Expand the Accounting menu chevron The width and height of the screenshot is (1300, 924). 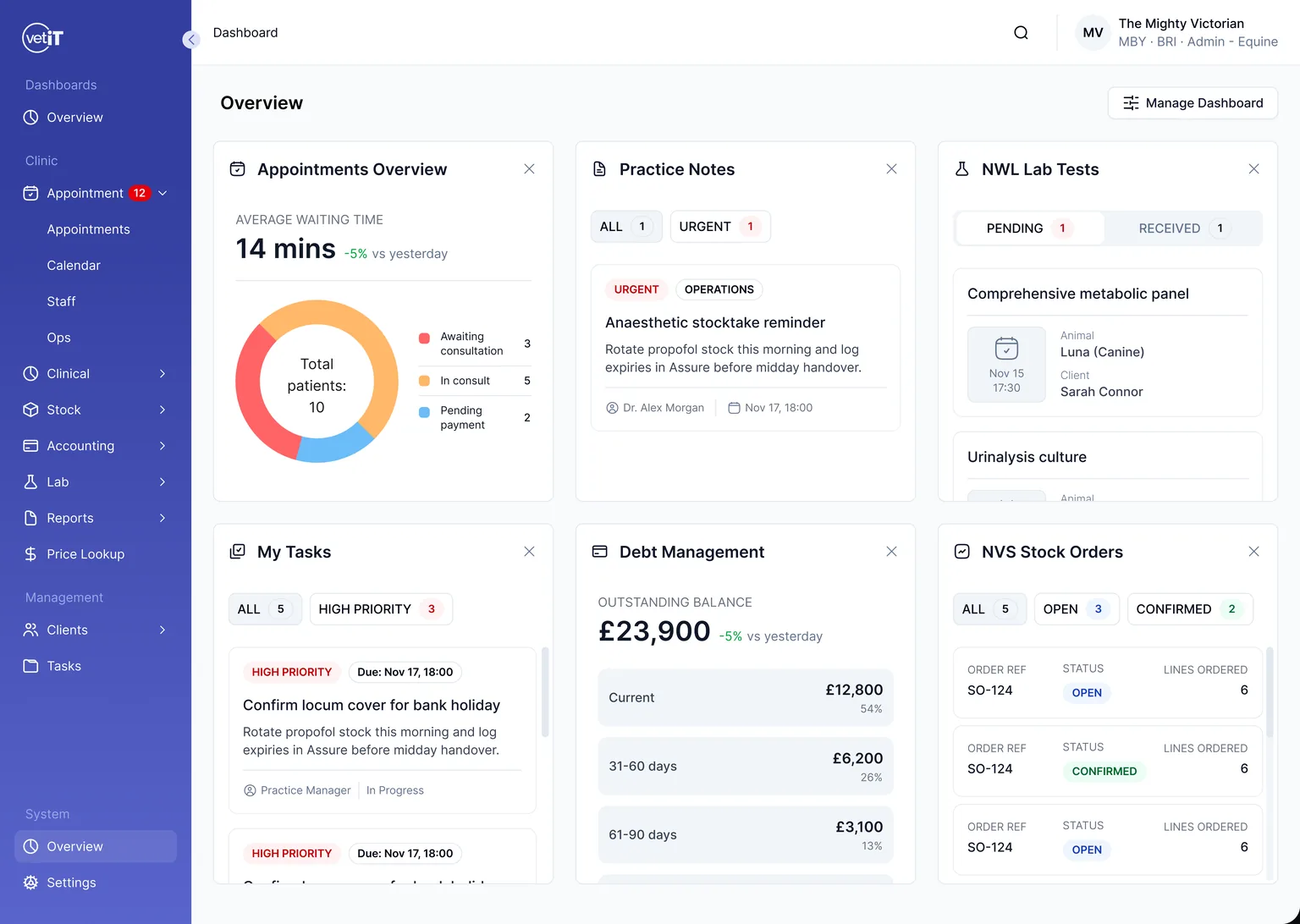pos(162,446)
